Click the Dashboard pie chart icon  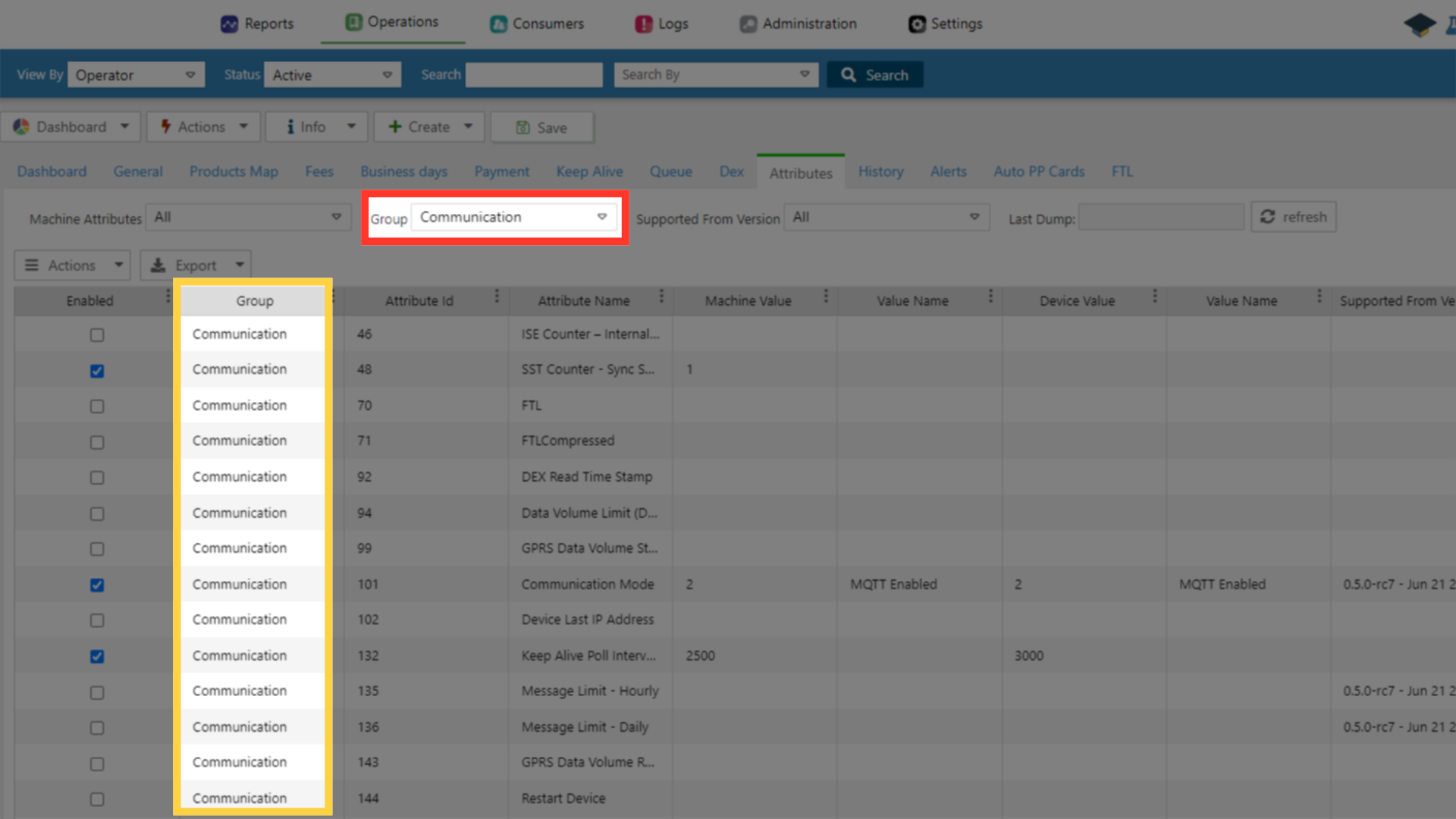(x=21, y=127)
